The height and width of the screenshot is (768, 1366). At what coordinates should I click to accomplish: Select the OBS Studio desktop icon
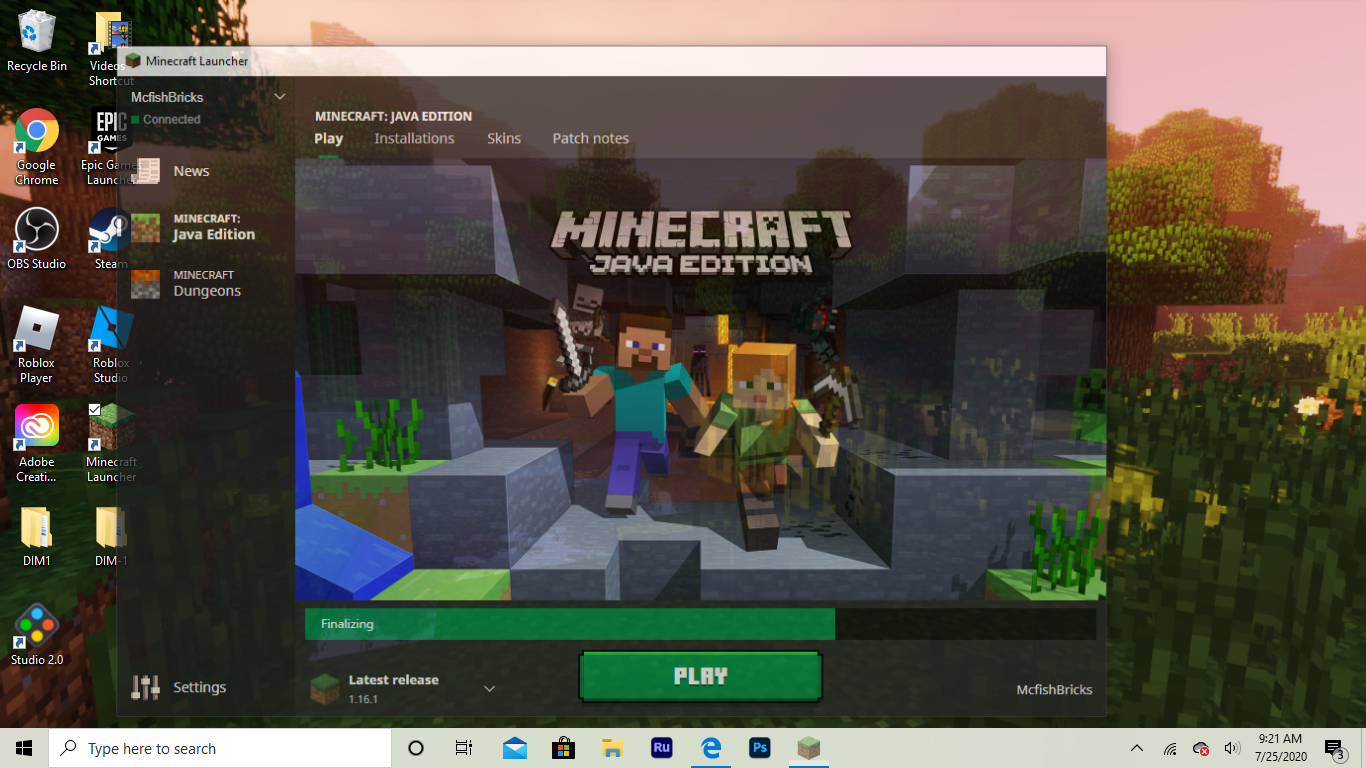coord(37,239)
